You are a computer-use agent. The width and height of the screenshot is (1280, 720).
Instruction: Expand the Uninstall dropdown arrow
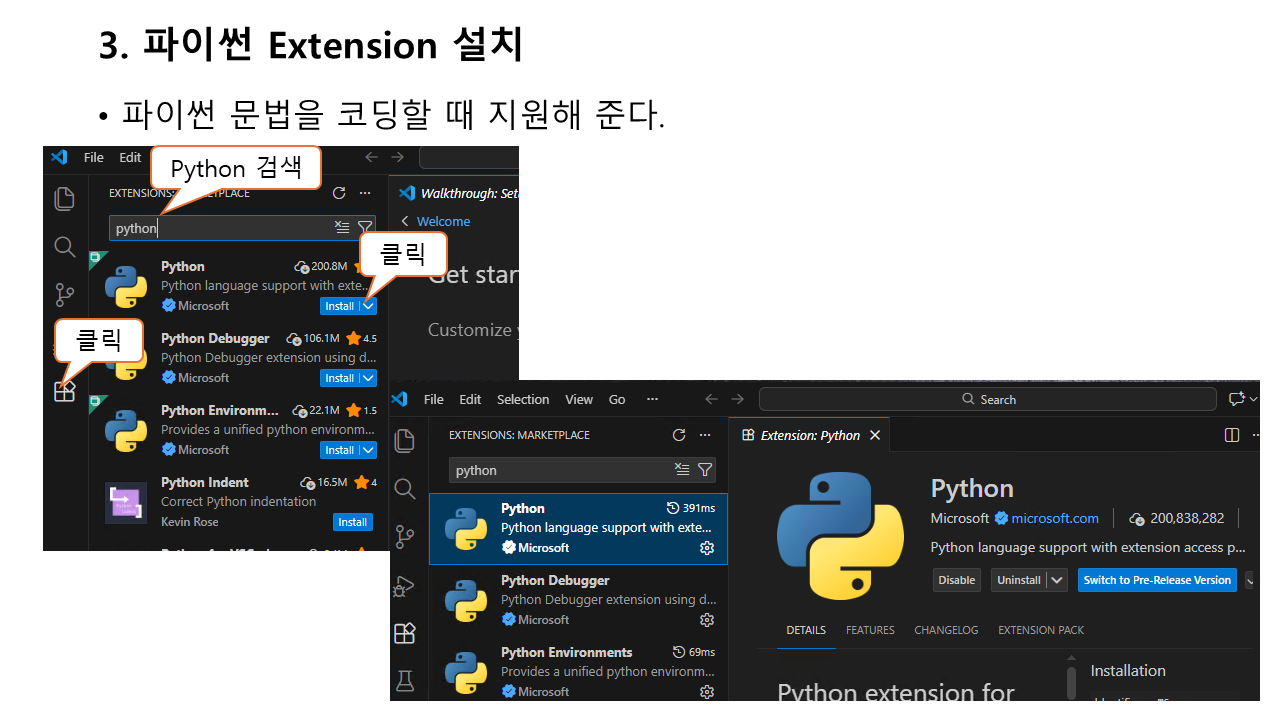click(x=1059, y=580)
